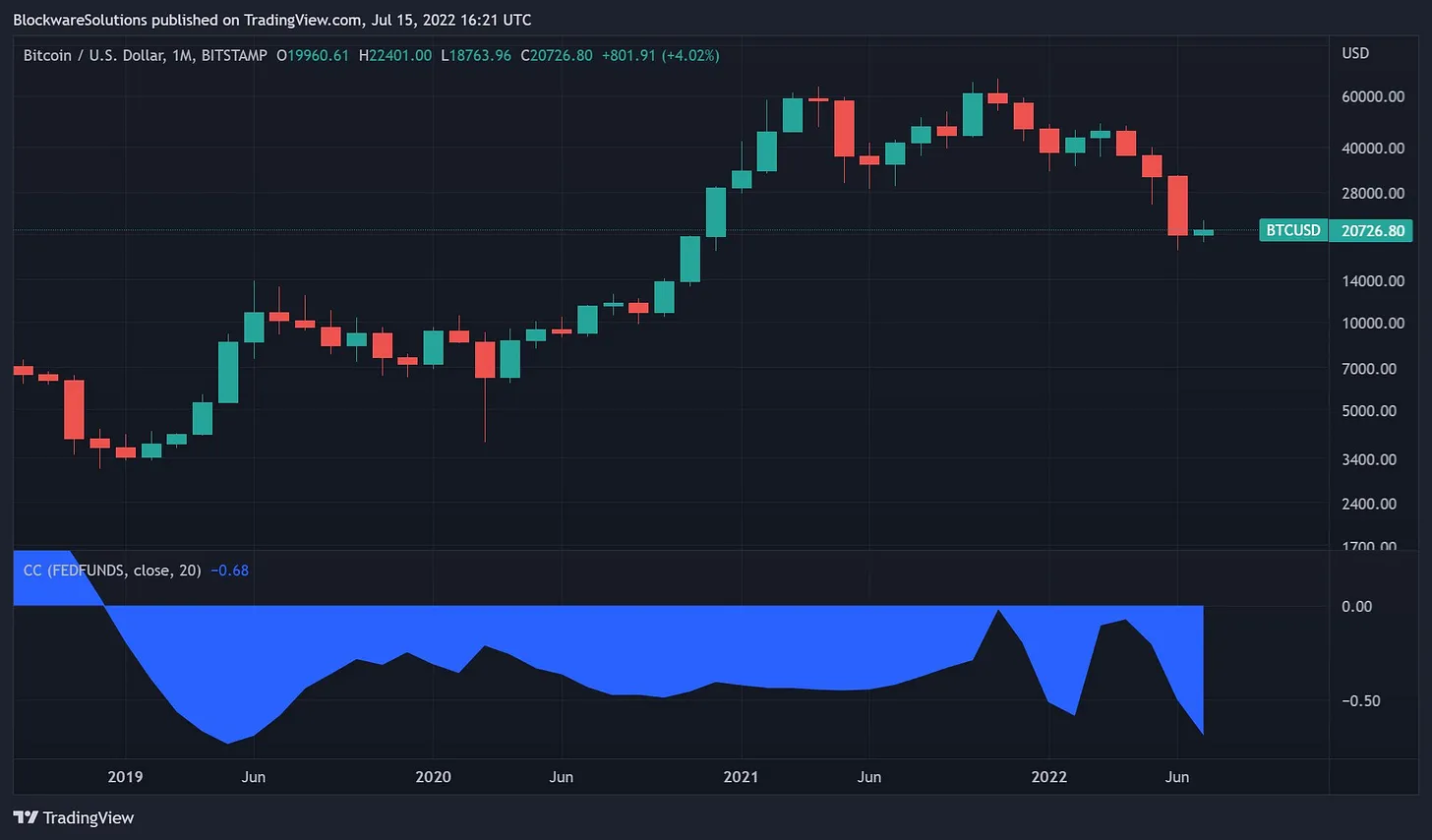
Task: Click the 10000.00 price axis label
Action: [1373, 323]
